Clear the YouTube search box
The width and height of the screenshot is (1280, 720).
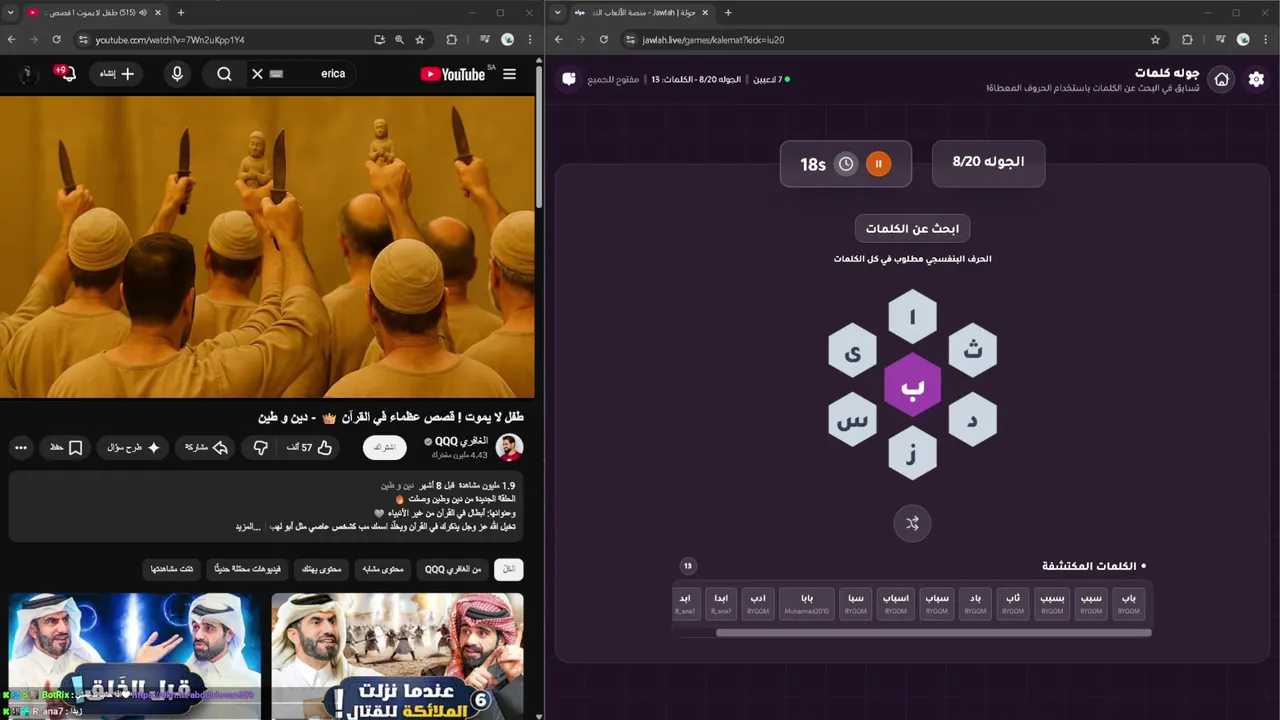257,74
